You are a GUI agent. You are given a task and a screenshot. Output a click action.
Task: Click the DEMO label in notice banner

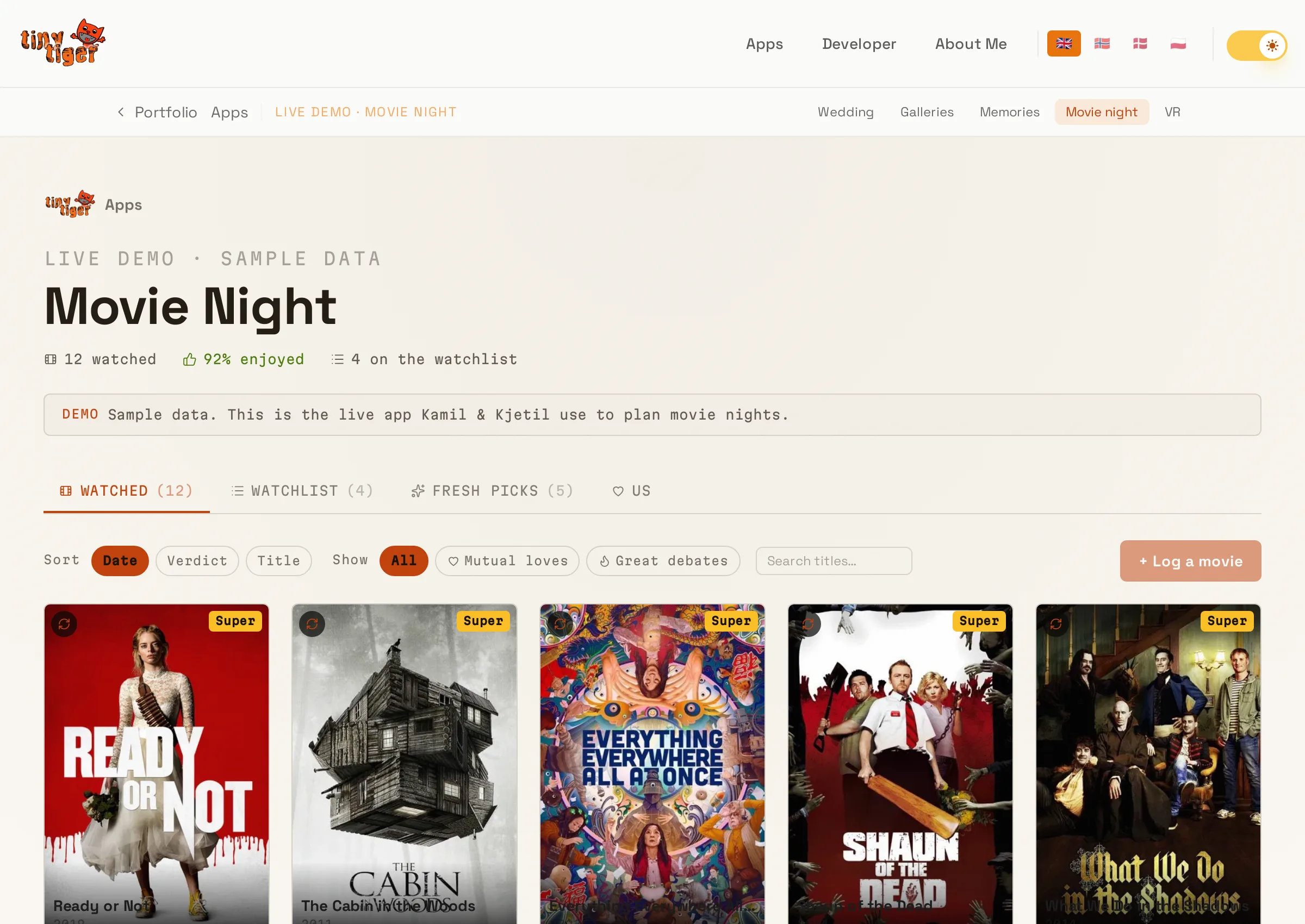80,414
